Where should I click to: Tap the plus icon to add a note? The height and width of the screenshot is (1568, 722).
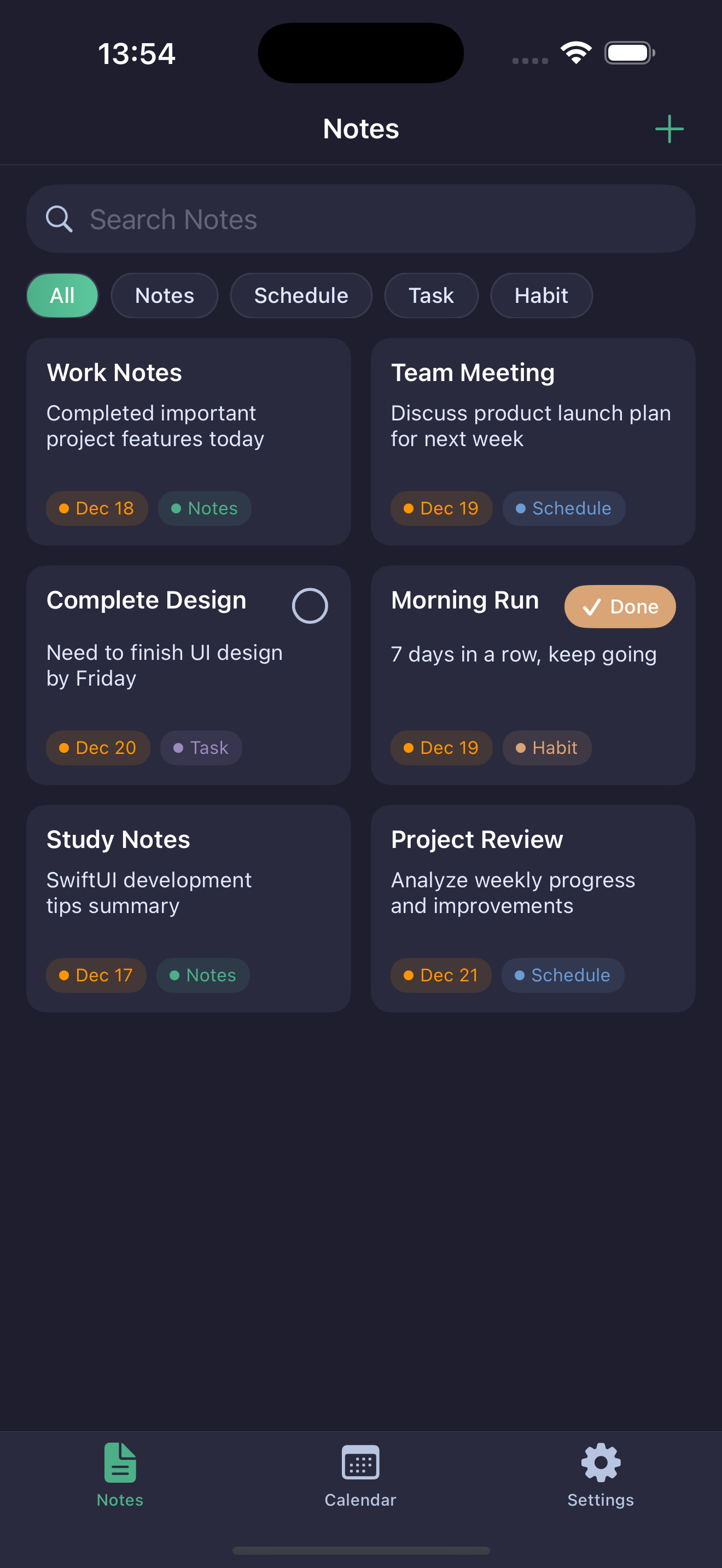[x=669, y=129]
